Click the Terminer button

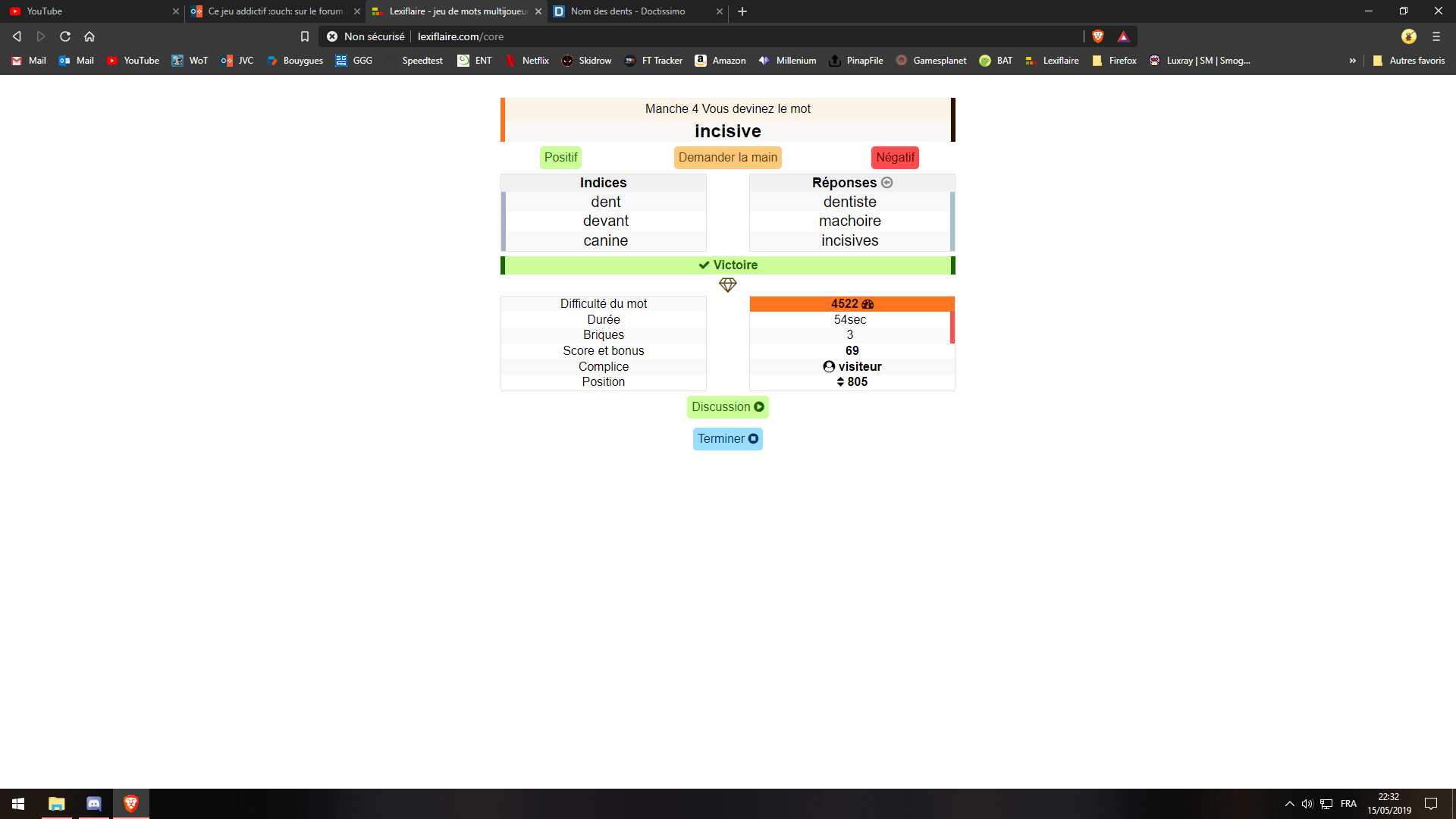click(x=727, y=439)
